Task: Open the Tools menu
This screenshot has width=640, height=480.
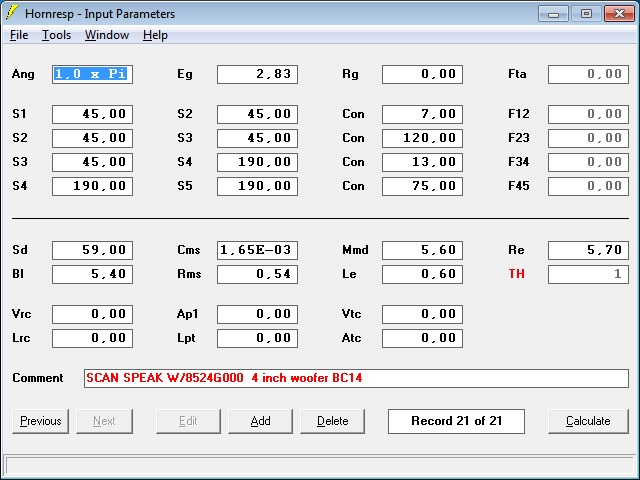Action: [56, 35]
